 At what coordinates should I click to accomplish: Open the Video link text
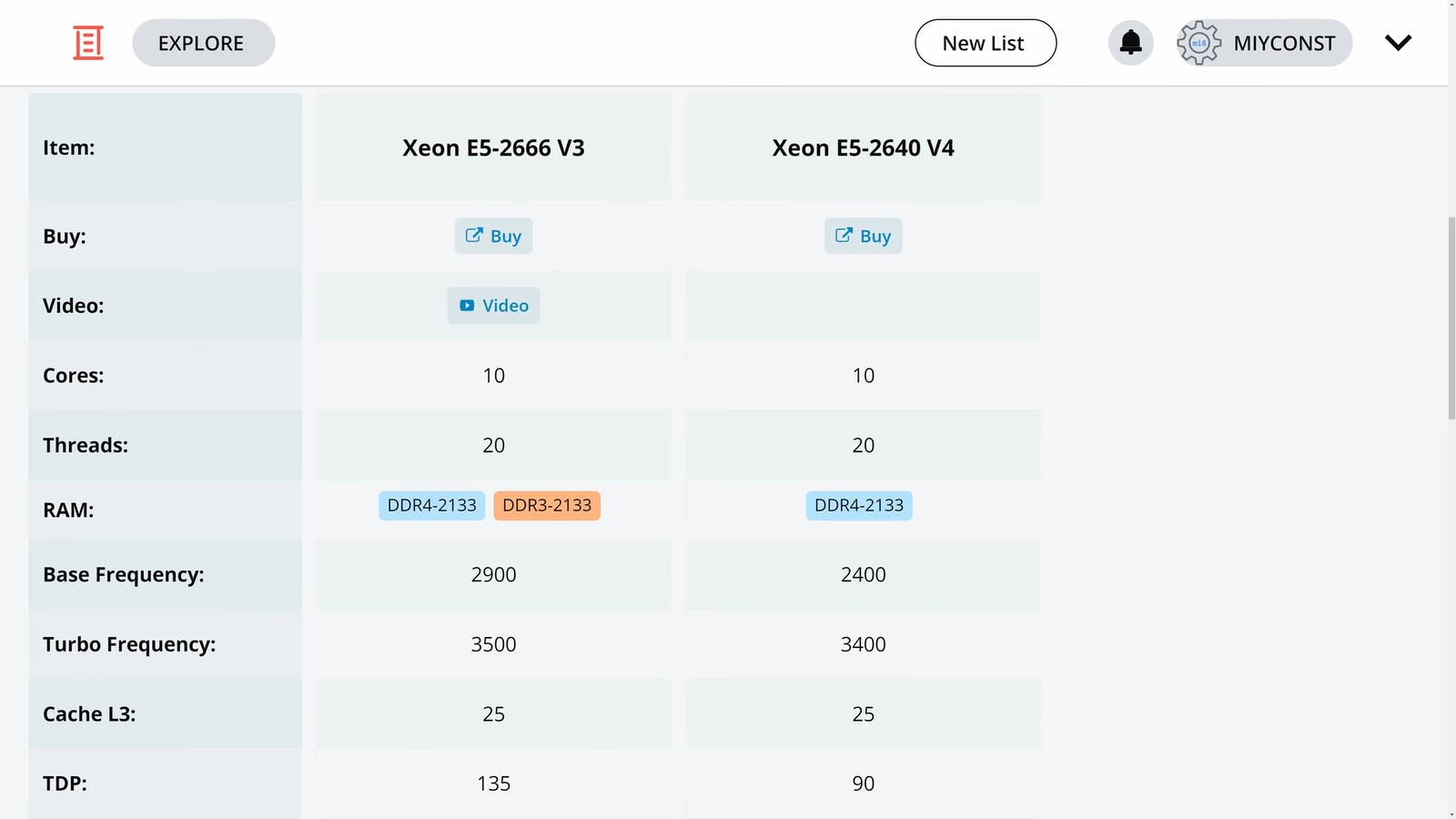pyautogui.click(x=505, y=306)
